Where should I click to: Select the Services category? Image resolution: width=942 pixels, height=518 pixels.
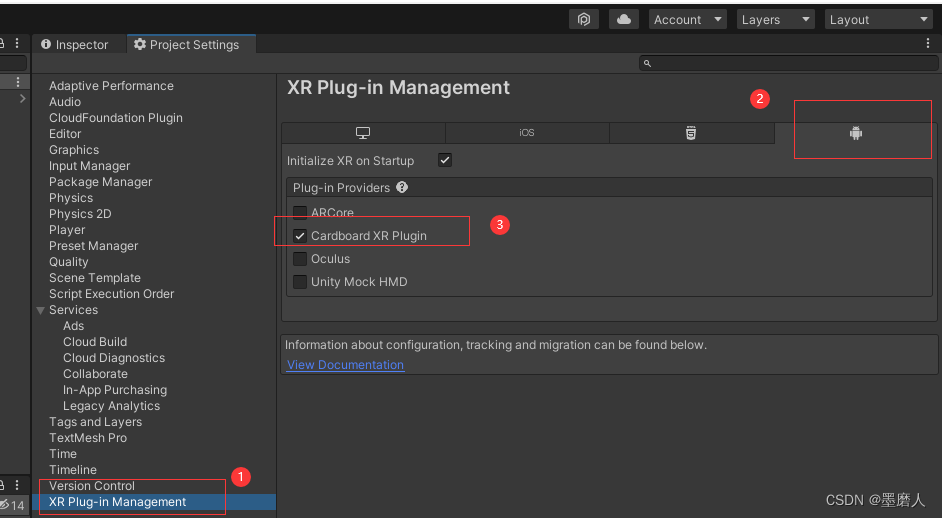pyautogui.click(x=73, y=310)
